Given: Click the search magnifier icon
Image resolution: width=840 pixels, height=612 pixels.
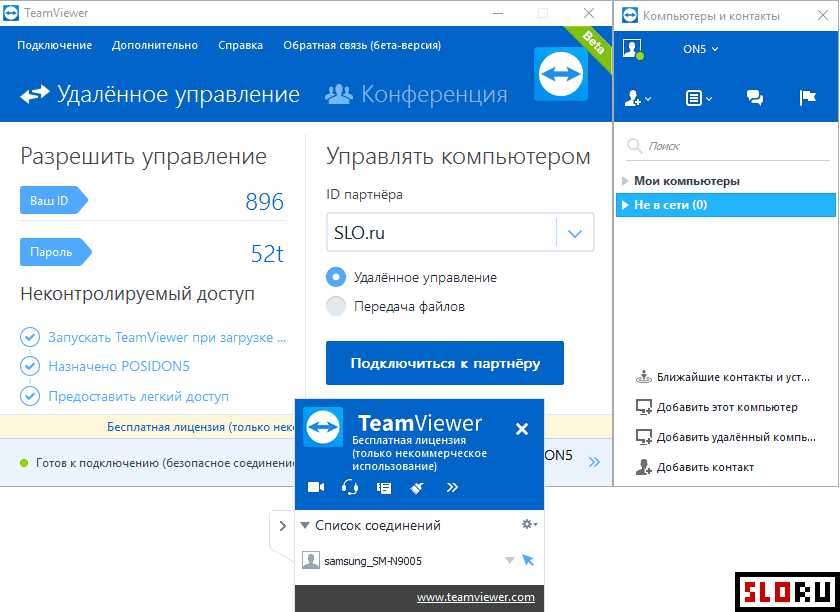Looking at the screenshot, I should pyautogui.click(x=634, y=146).
